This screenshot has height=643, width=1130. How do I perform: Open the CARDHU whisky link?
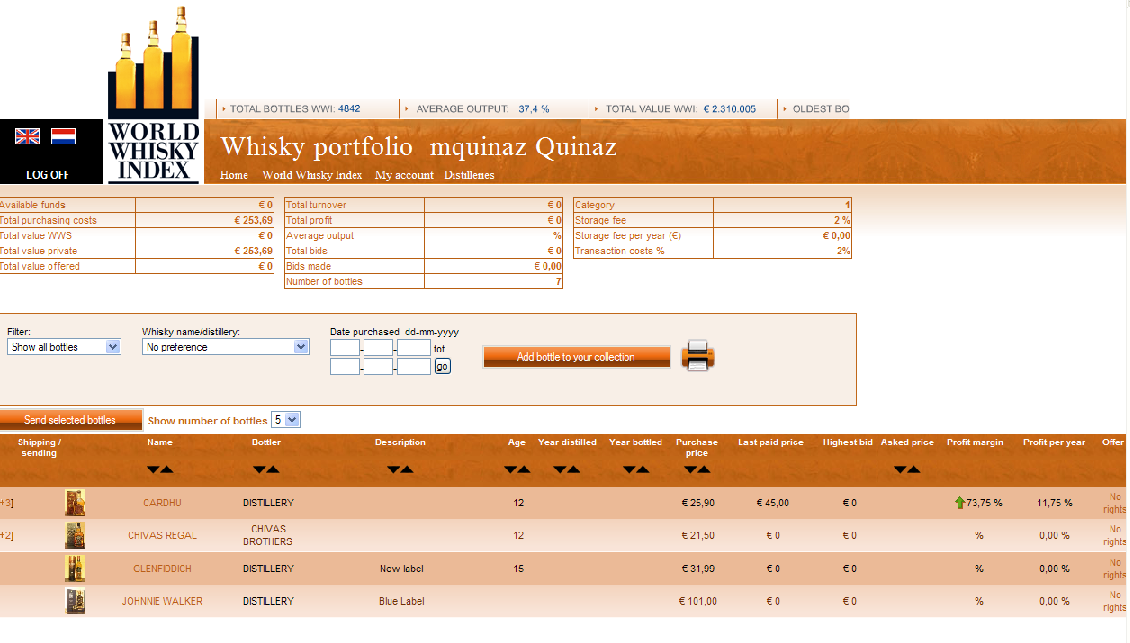(x=162, y=502)
